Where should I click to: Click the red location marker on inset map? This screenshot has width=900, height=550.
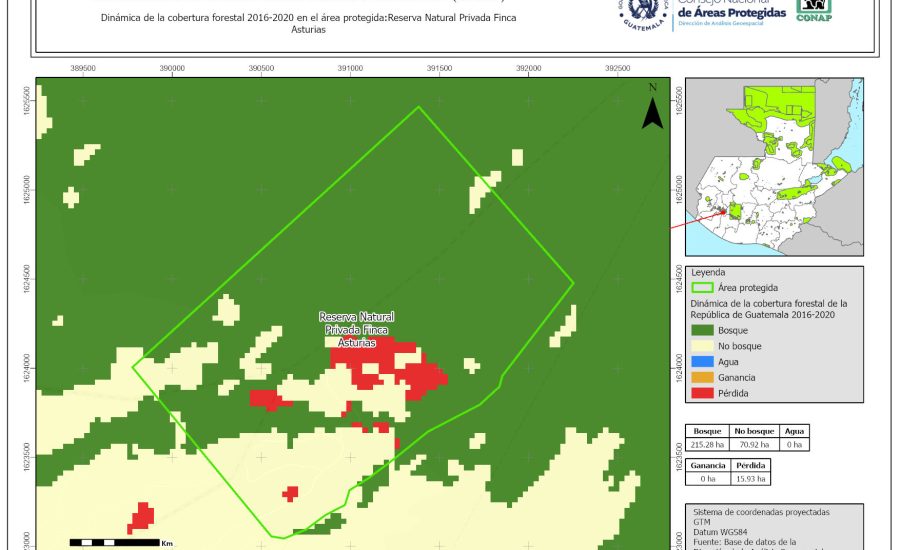click(x=723, y=210)
